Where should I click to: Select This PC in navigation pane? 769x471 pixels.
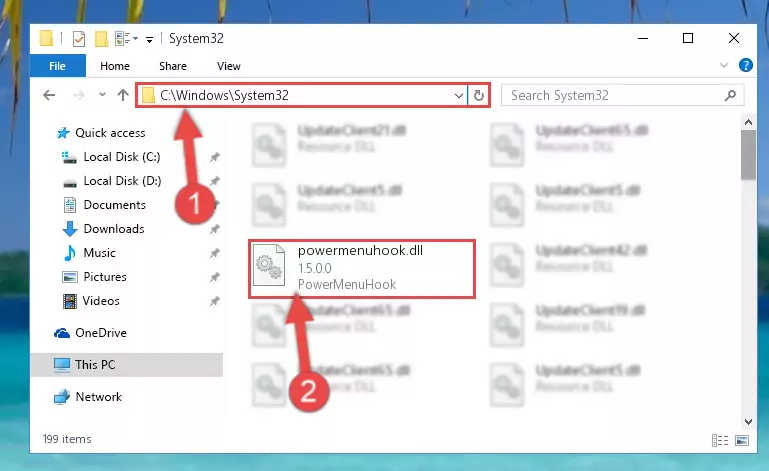(x=127, y=365)
